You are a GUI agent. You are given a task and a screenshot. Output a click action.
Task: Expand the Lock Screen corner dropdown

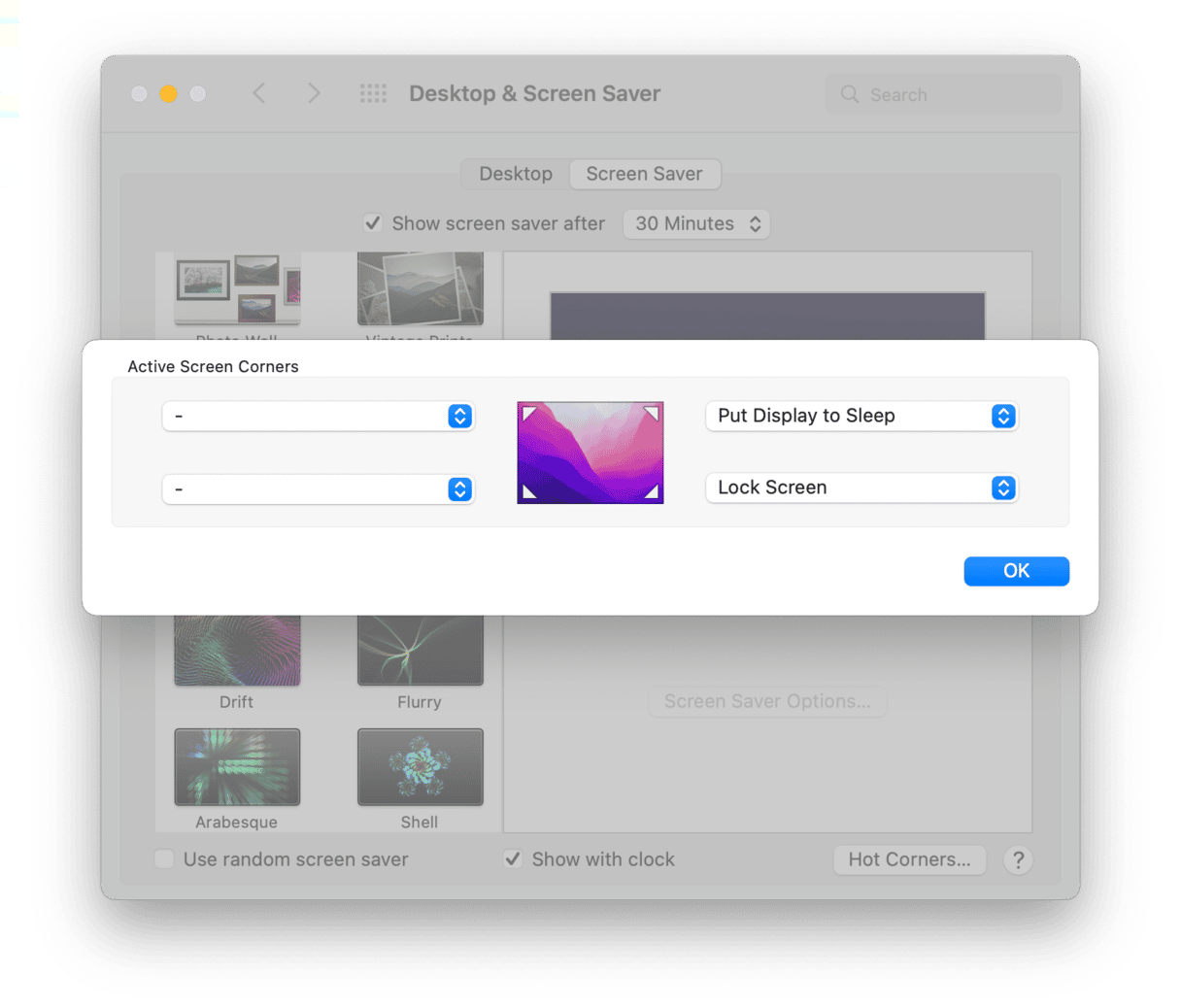[x=860, y=487]
